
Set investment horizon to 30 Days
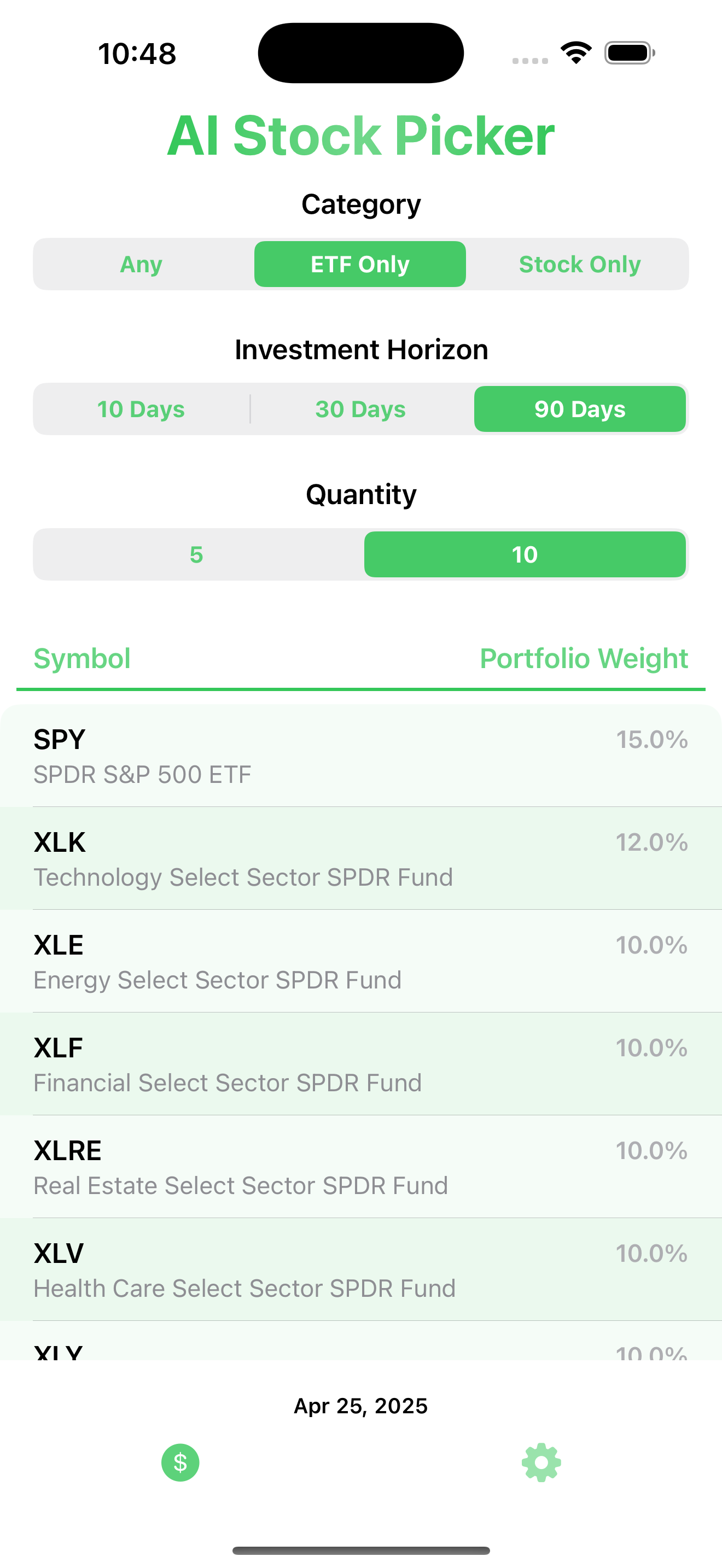360,409
